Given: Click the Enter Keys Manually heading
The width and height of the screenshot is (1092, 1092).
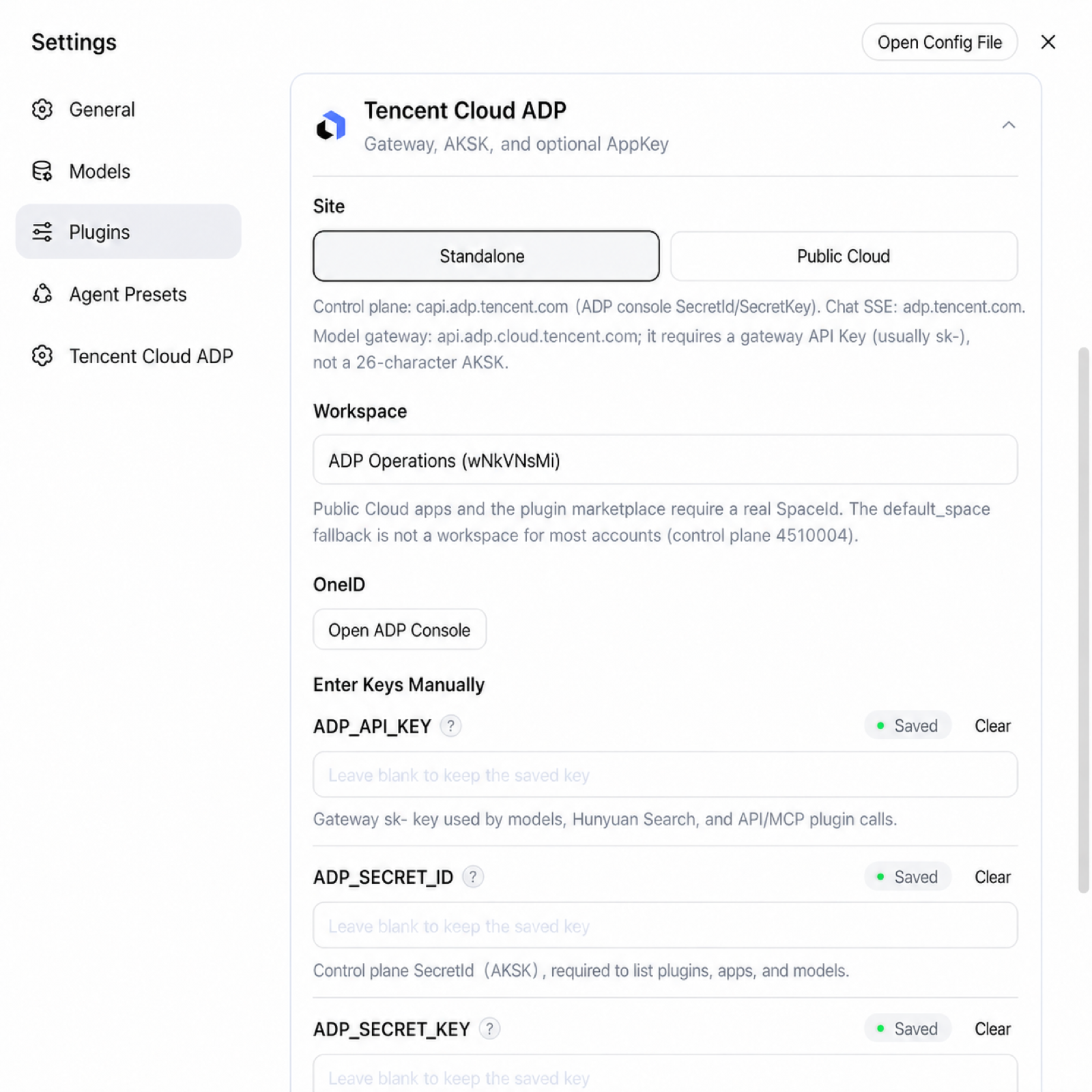Looking at the screenshot, I should click(399, 685).
